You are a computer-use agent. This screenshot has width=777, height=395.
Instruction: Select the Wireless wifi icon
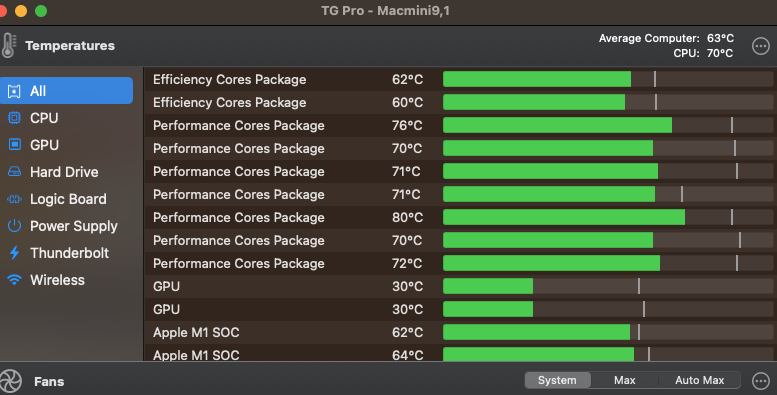click(x=14, y=280)
